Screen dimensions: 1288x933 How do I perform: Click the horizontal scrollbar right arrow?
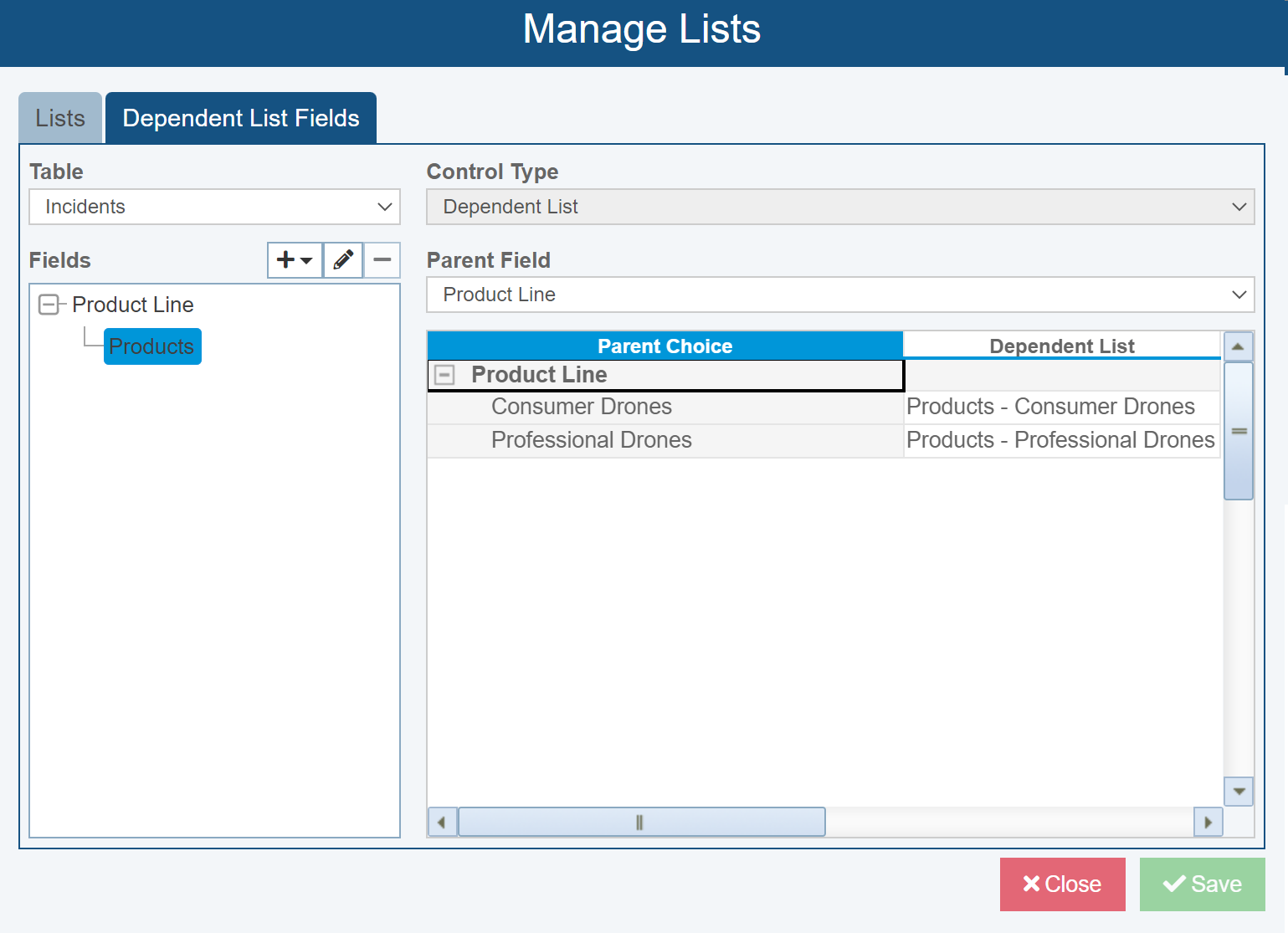[1208, 822]
